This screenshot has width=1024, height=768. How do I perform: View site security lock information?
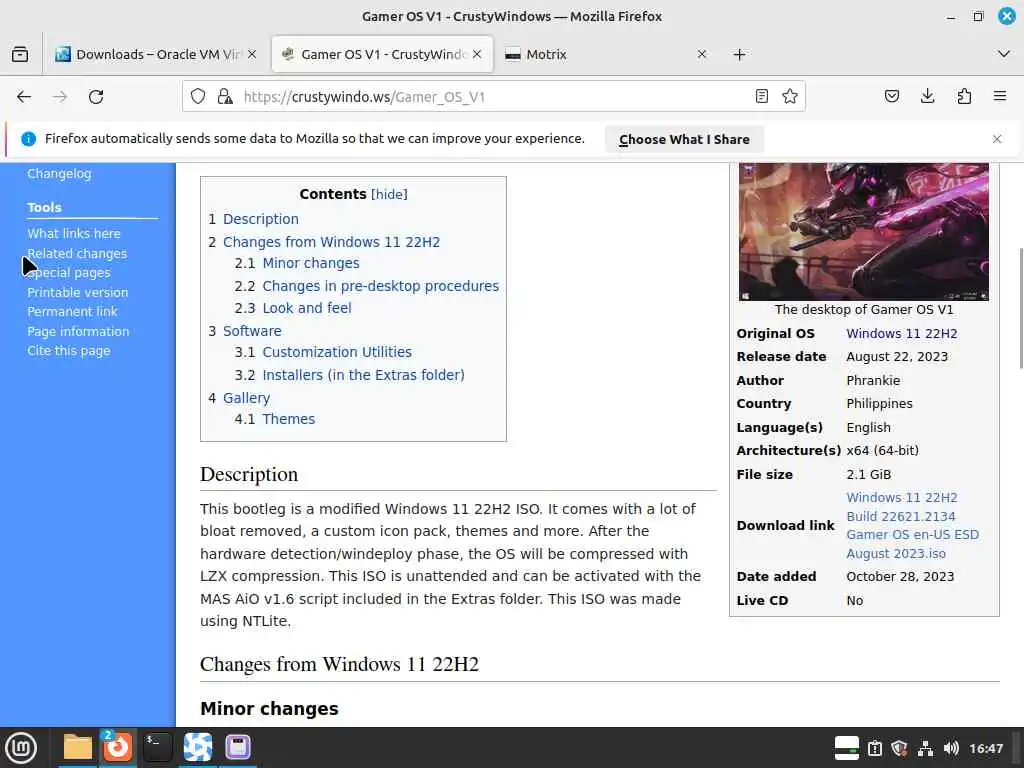(225, 97)
